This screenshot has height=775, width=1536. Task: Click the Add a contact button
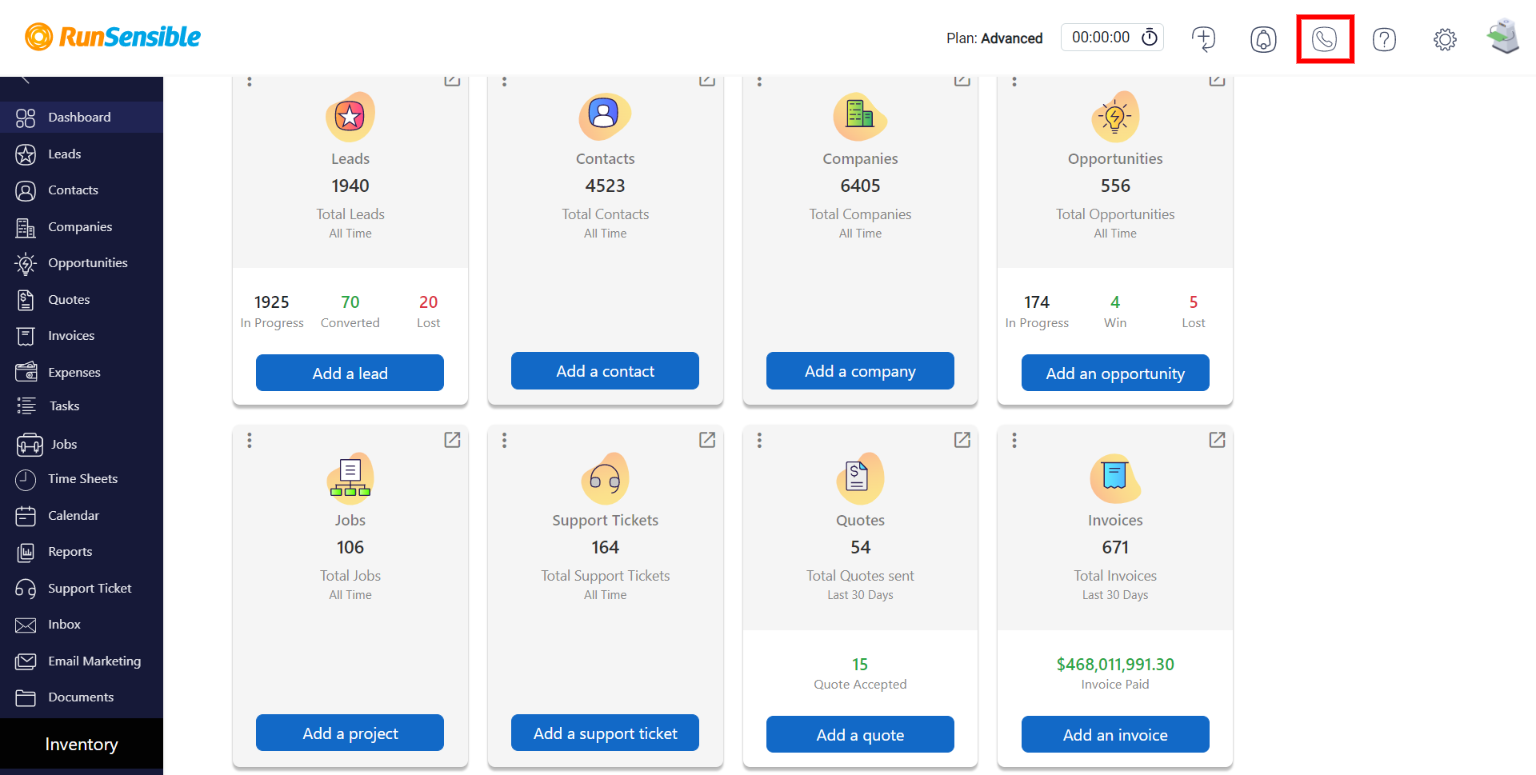[x=605, y=371]
